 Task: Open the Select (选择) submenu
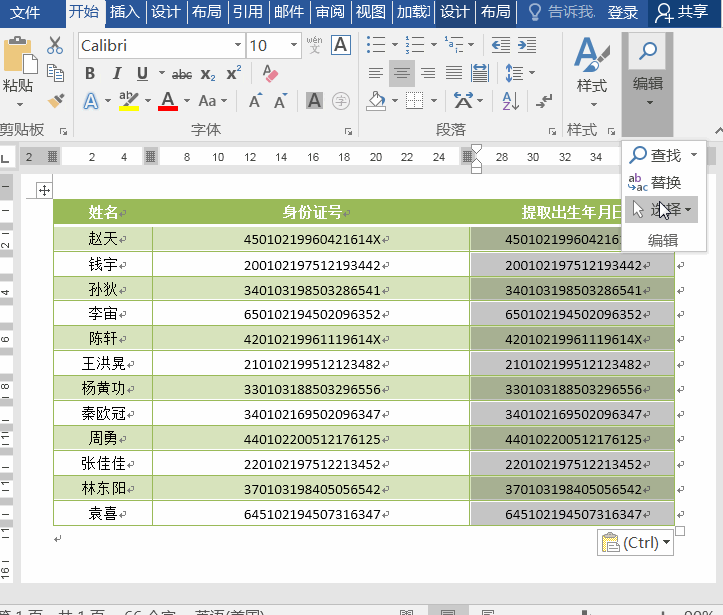tap(661, 210)
